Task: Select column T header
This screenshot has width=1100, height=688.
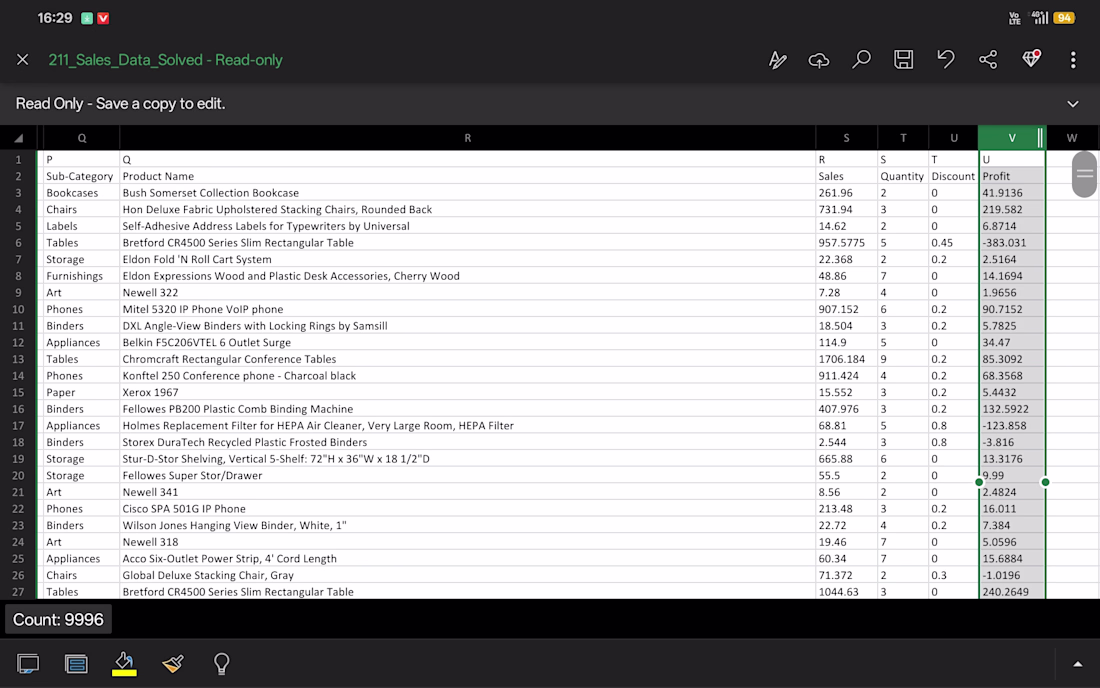Action: 904,138
